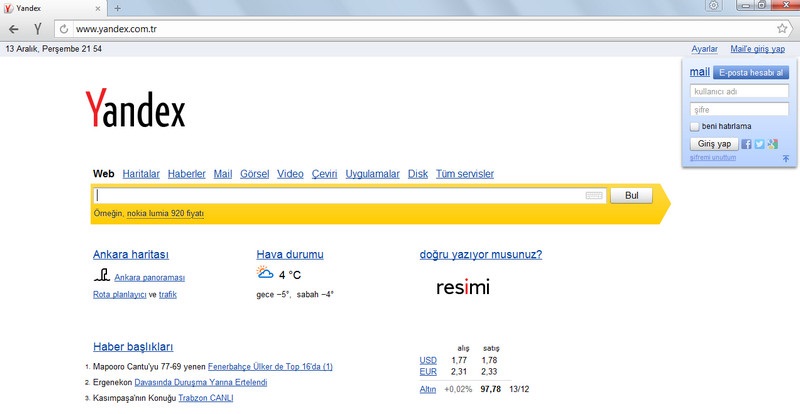The height and width of the screenshot is (414, 800).
Task: Open the Çeviri service tab
Action: 324,174
